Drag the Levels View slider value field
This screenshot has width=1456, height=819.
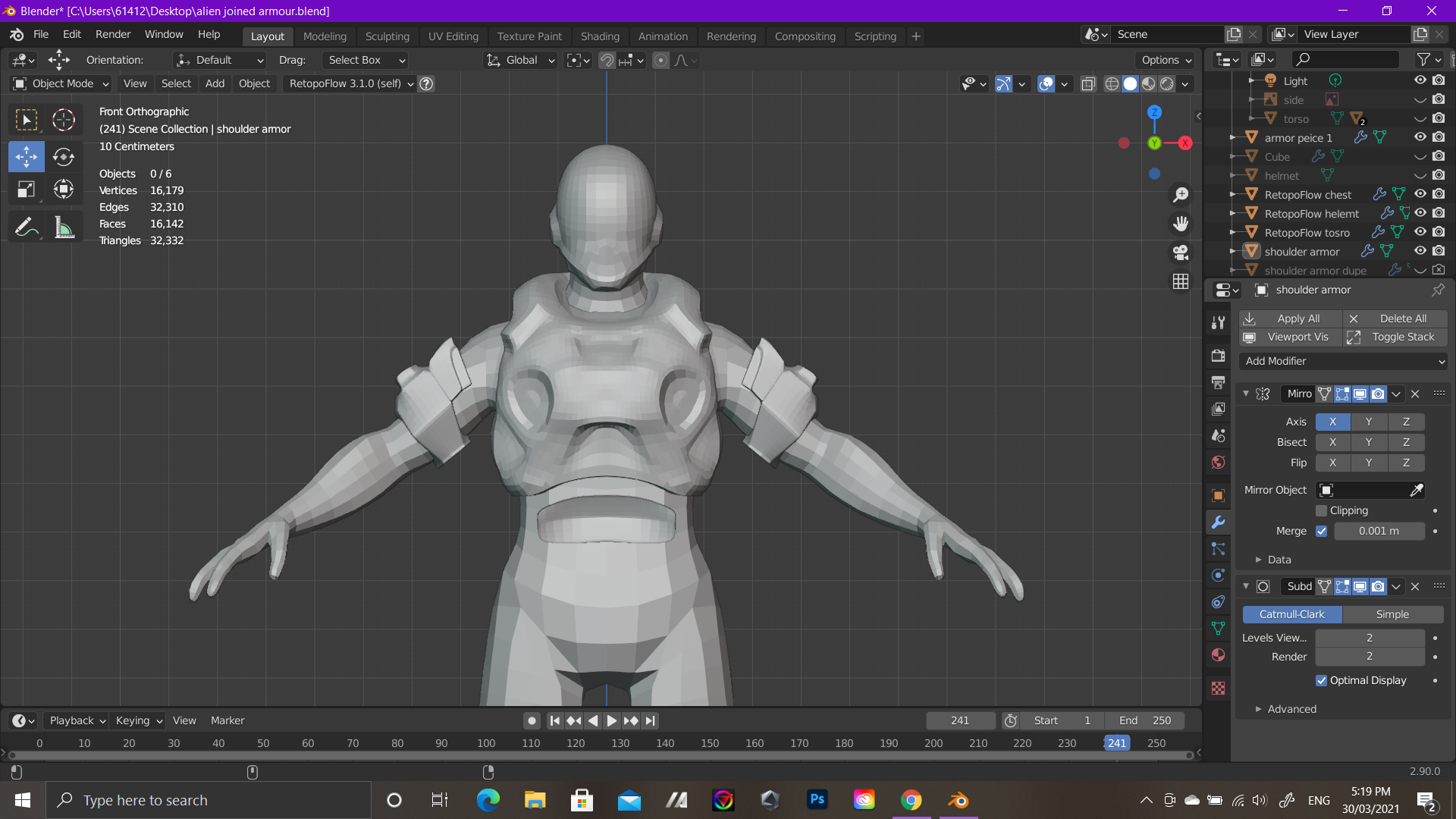pyautogui.click(x=1369, y=637)
